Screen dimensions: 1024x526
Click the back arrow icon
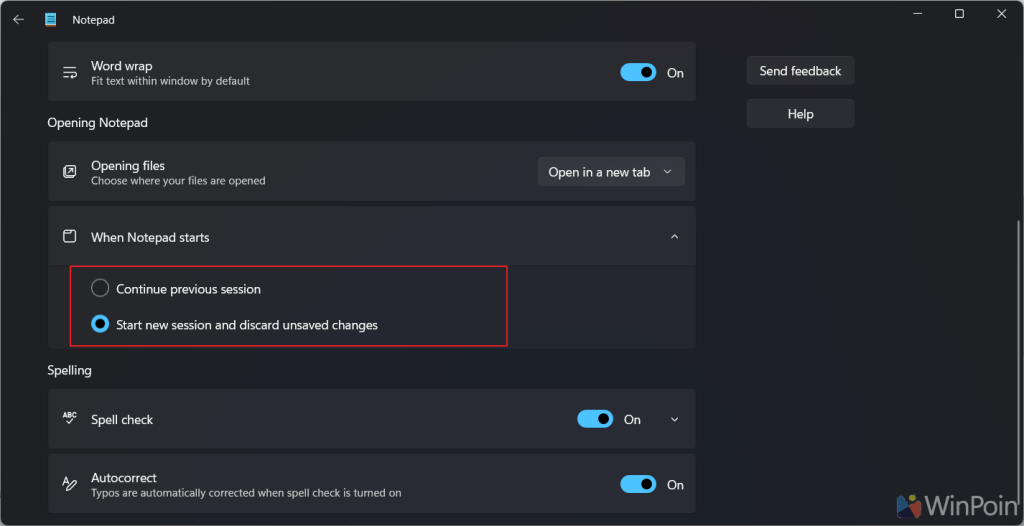pyautogui.click(x=18, y=19)
